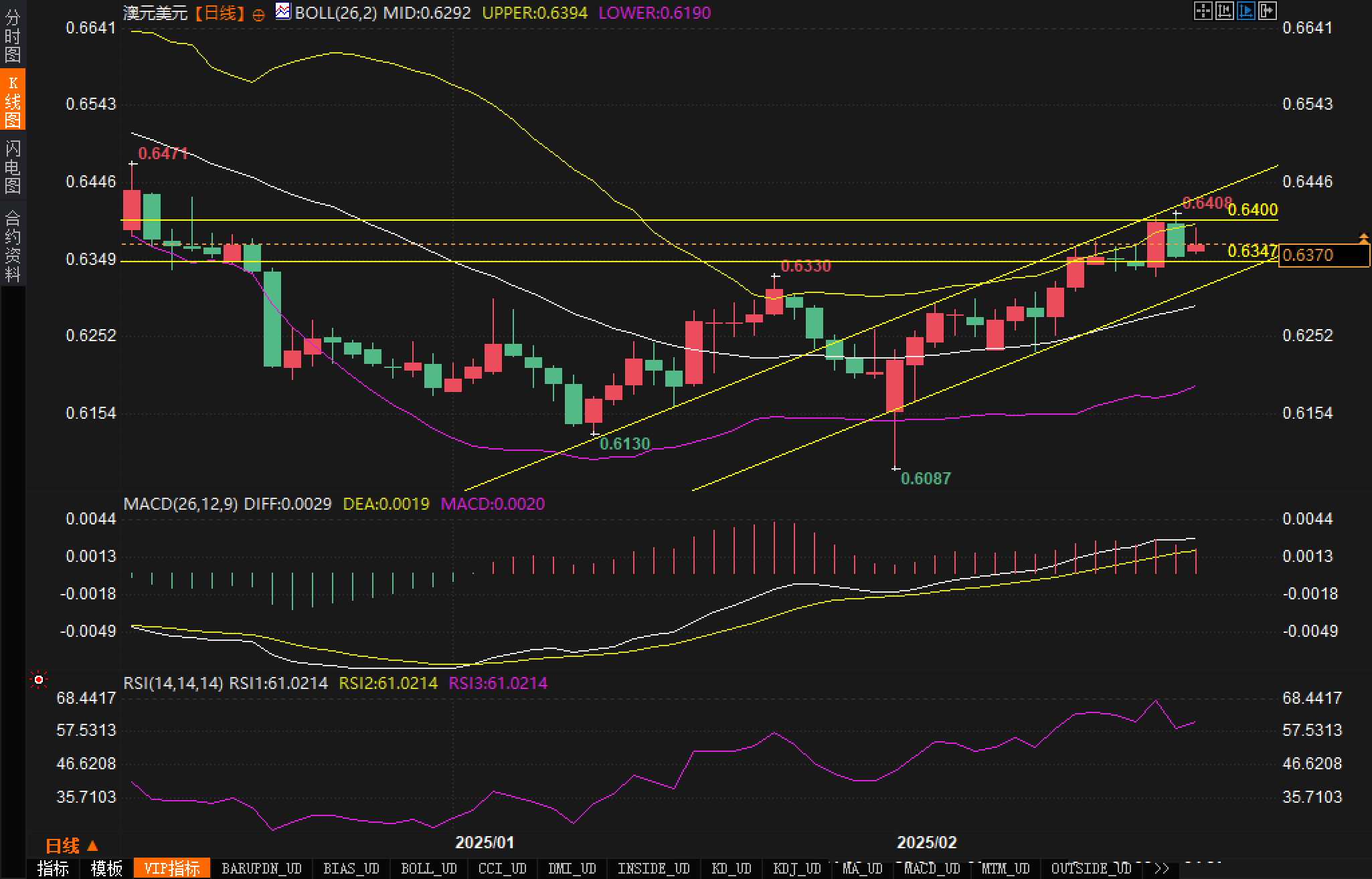
Task: Click the RSI1:61.0214 value label
Action: coord(278,683)
